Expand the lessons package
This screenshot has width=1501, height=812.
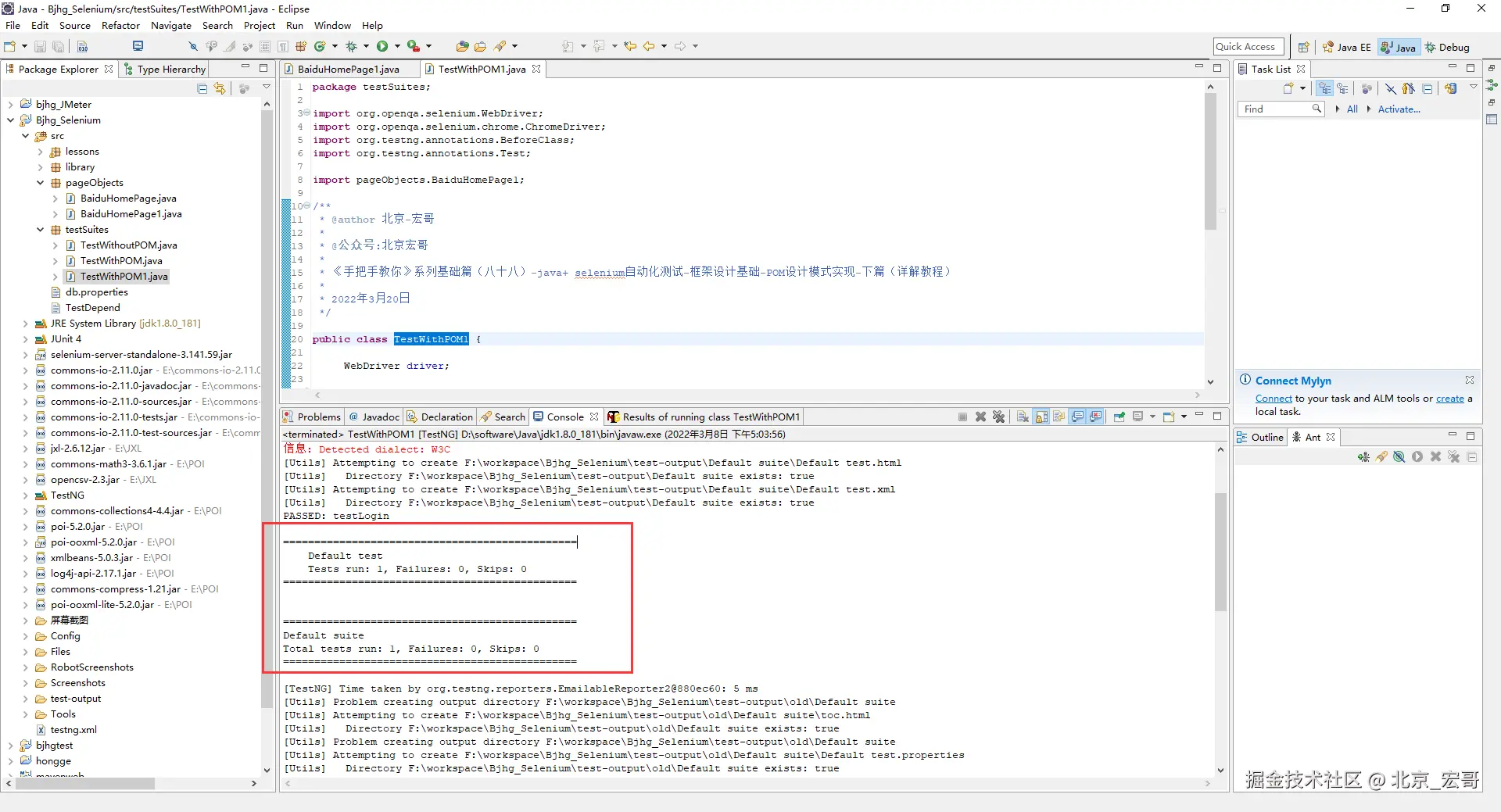[41, 152]
